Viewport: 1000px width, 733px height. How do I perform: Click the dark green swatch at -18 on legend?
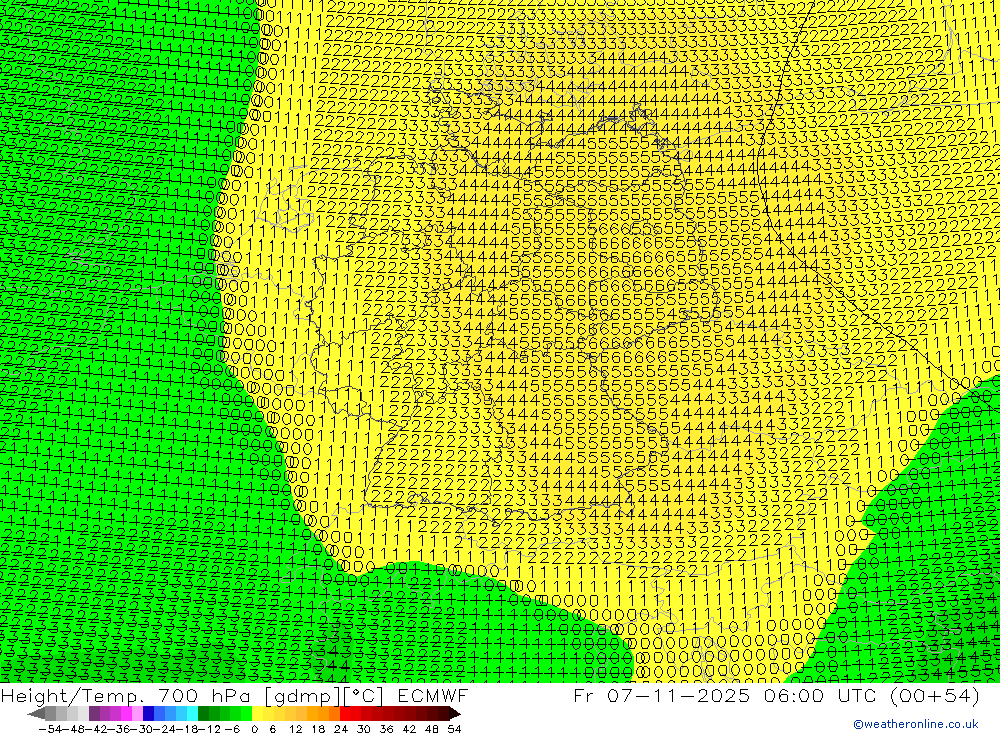click(203, 713)
